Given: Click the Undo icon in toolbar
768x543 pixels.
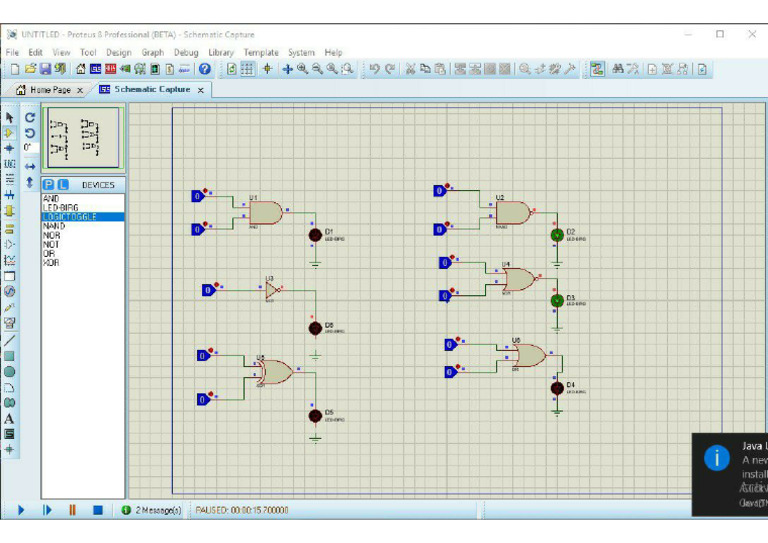Looking at the screenshot, I should pyautogui.click(x=373, y=69).
